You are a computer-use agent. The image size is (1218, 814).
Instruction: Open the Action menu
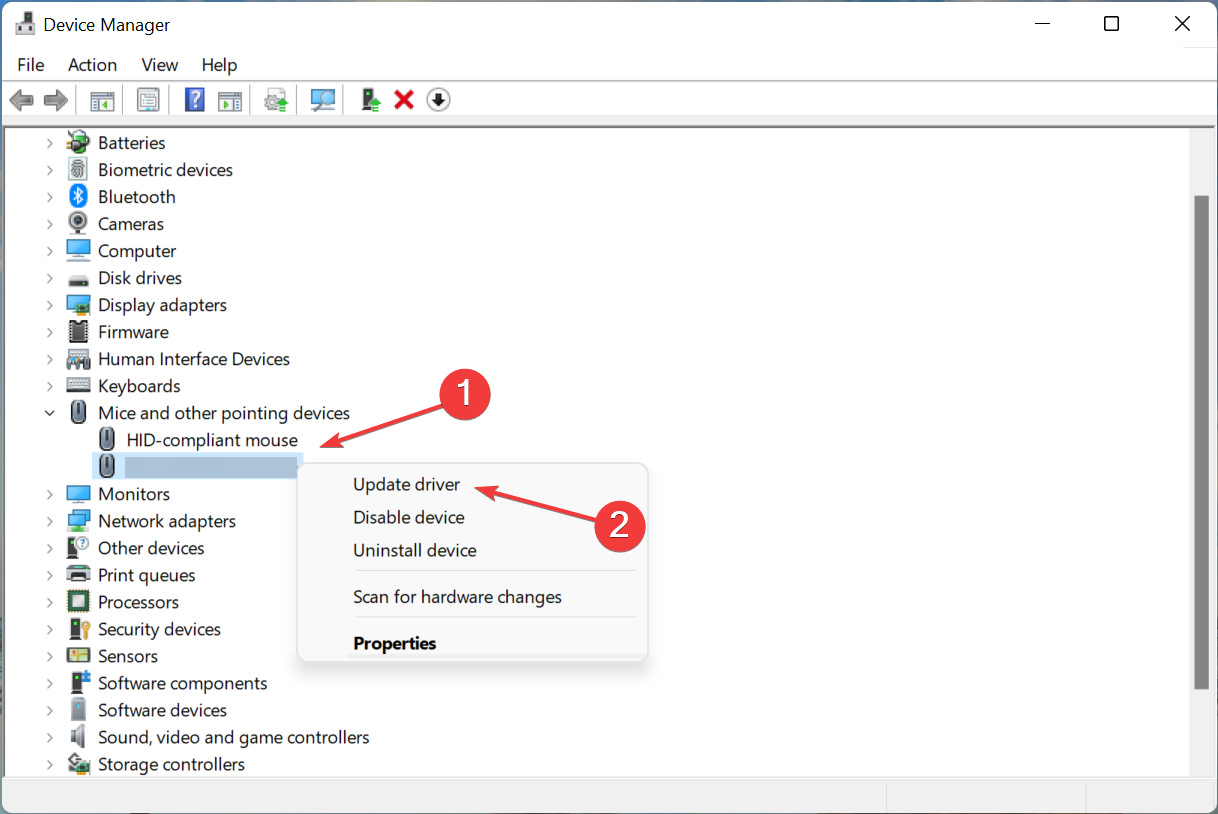pyautogui.click(x=92, y=65)
